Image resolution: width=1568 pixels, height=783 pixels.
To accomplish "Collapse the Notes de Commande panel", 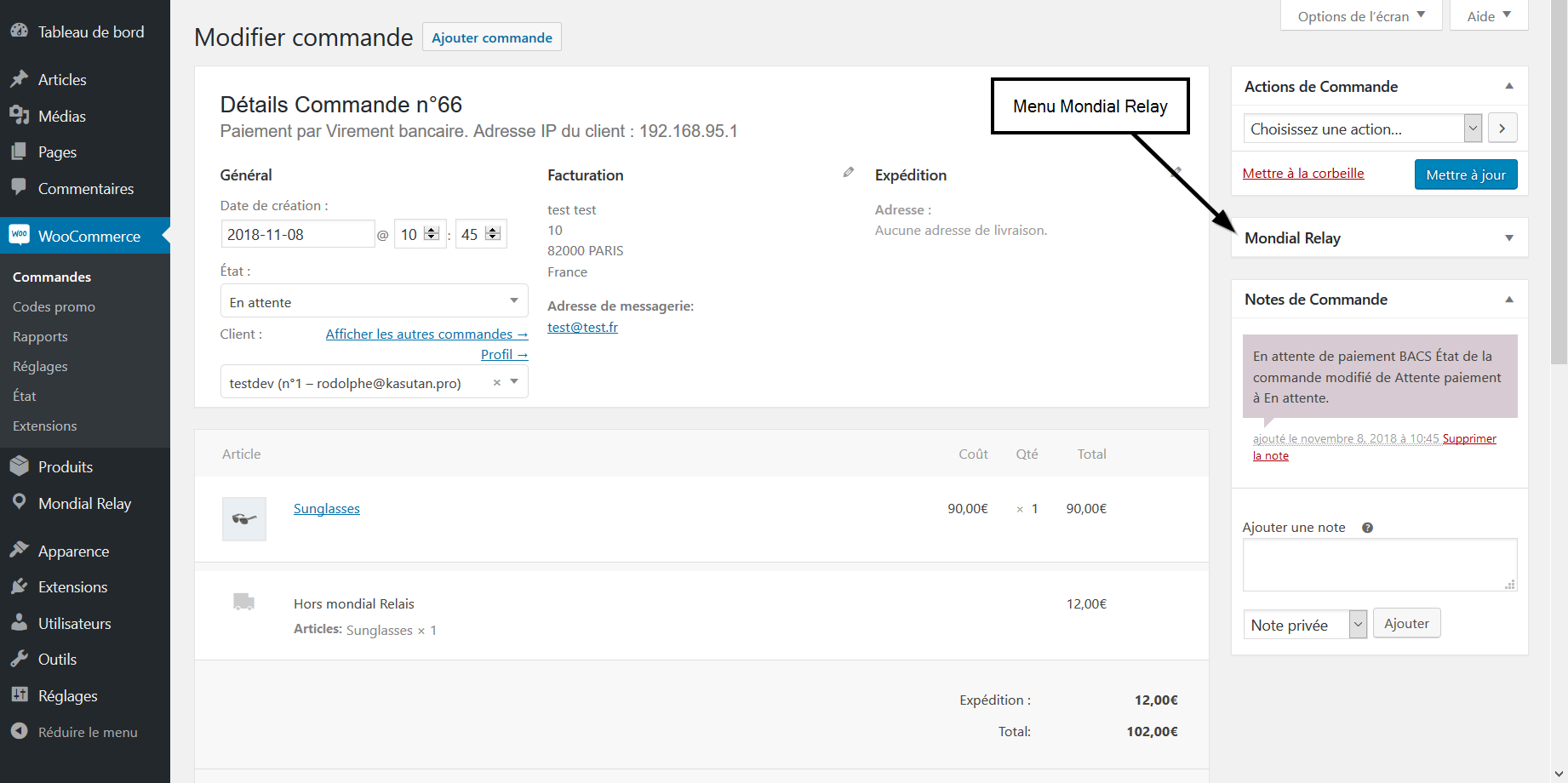I will 1508,300.
